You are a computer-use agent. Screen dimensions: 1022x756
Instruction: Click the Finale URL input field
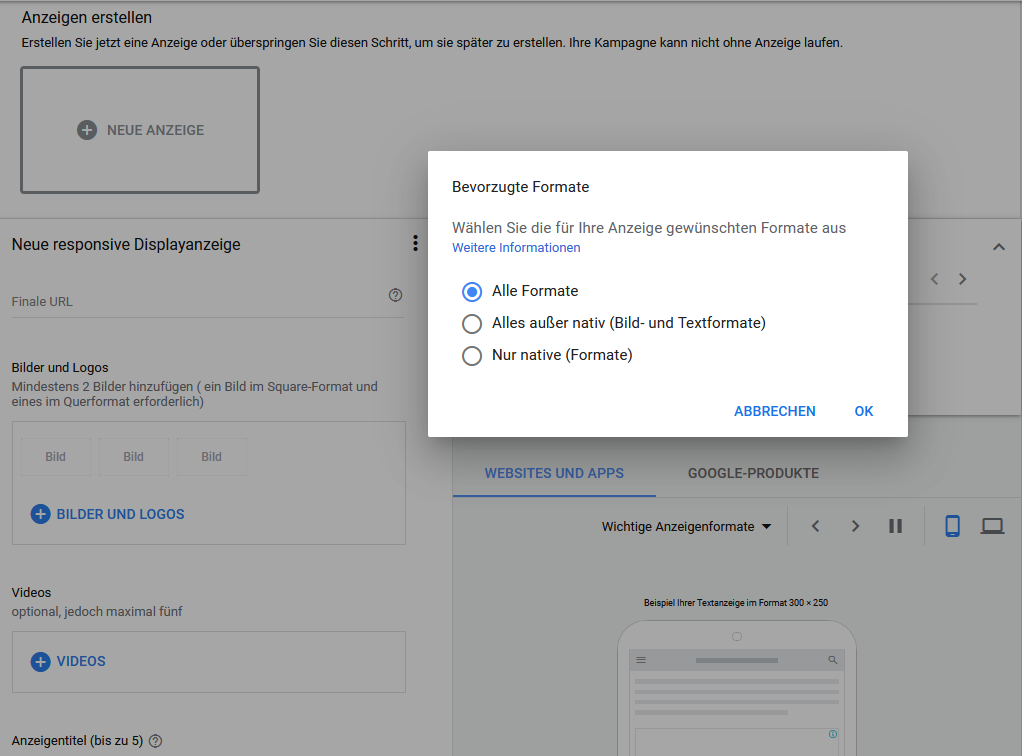195,302
